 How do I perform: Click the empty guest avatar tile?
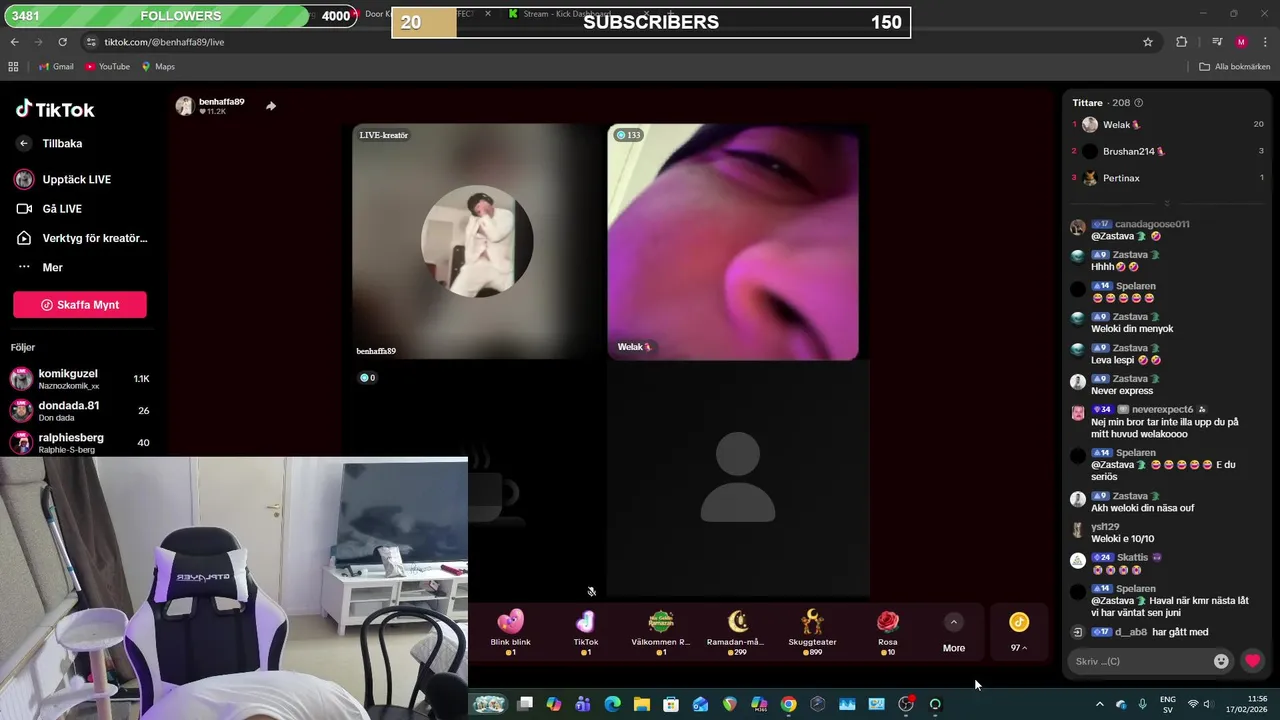[x=738, y=478]
